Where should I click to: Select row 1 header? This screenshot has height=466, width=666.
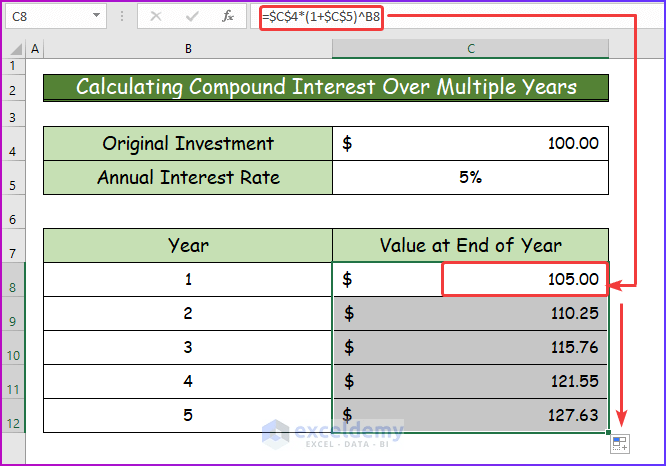click(13, 66)
